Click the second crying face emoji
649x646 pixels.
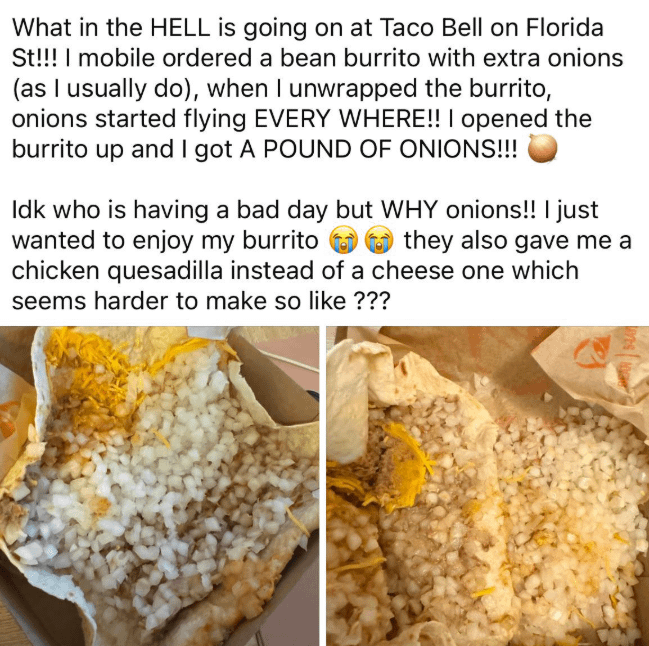[378, 241]
